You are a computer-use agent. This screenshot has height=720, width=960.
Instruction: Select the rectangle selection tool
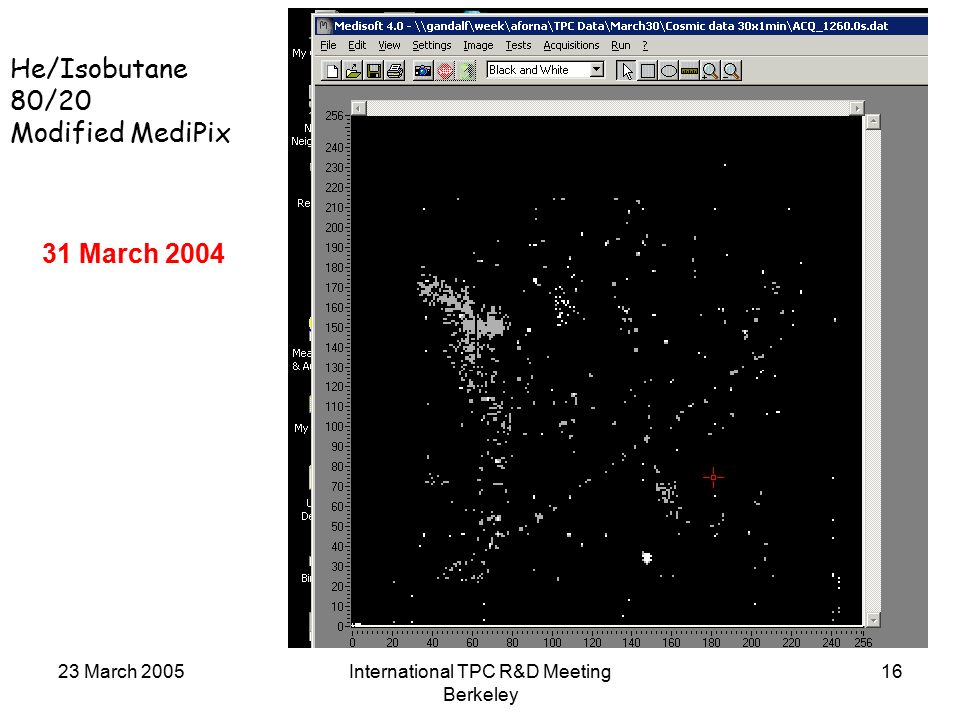pos(647,71)
